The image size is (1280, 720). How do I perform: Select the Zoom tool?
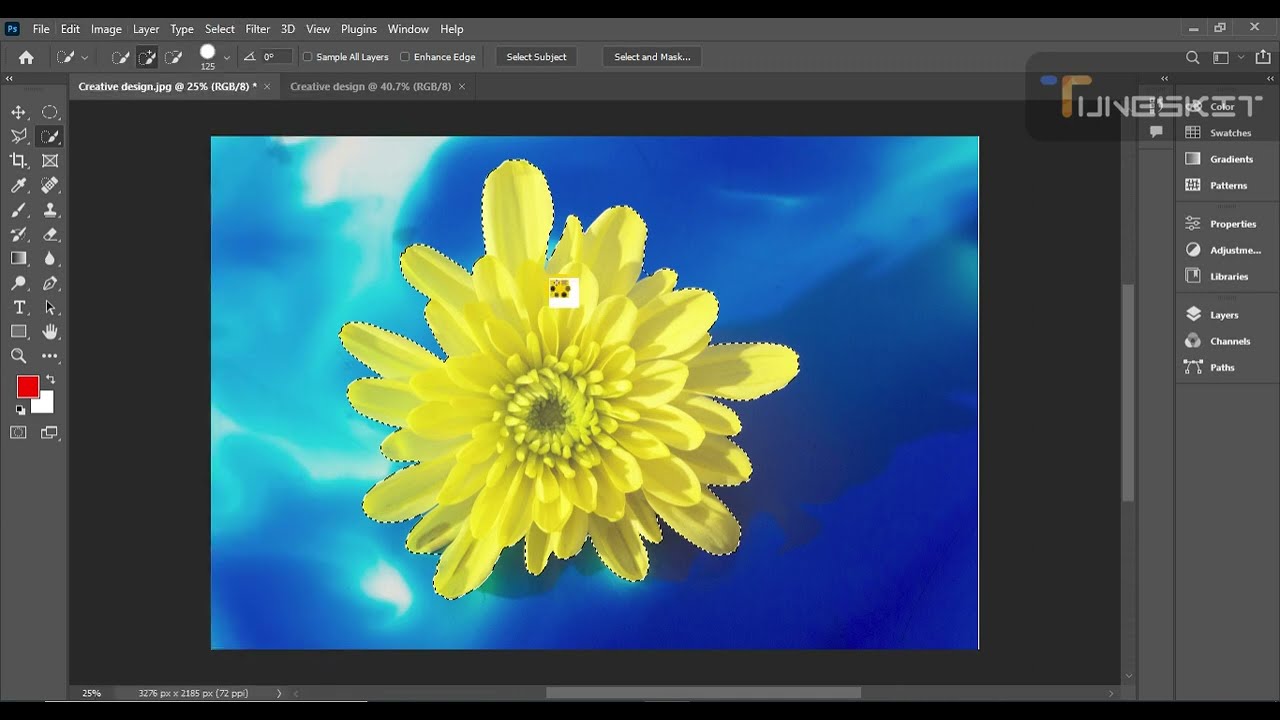19,356
